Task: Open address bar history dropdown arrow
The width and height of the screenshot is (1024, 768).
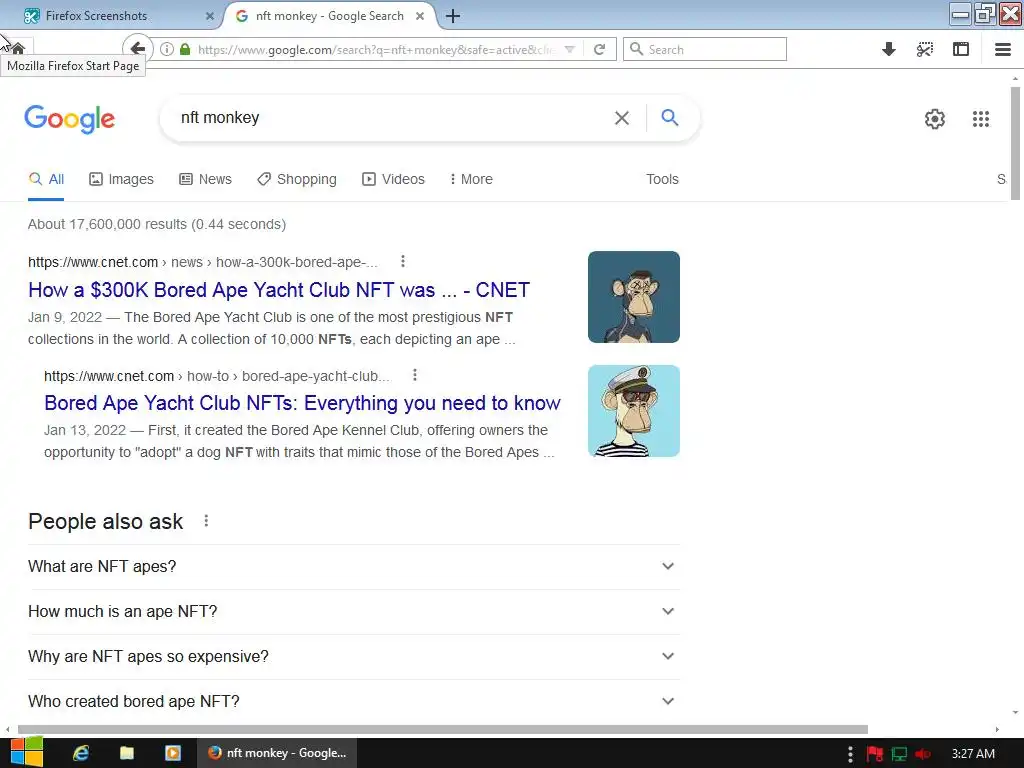Action: coord(569,49)
